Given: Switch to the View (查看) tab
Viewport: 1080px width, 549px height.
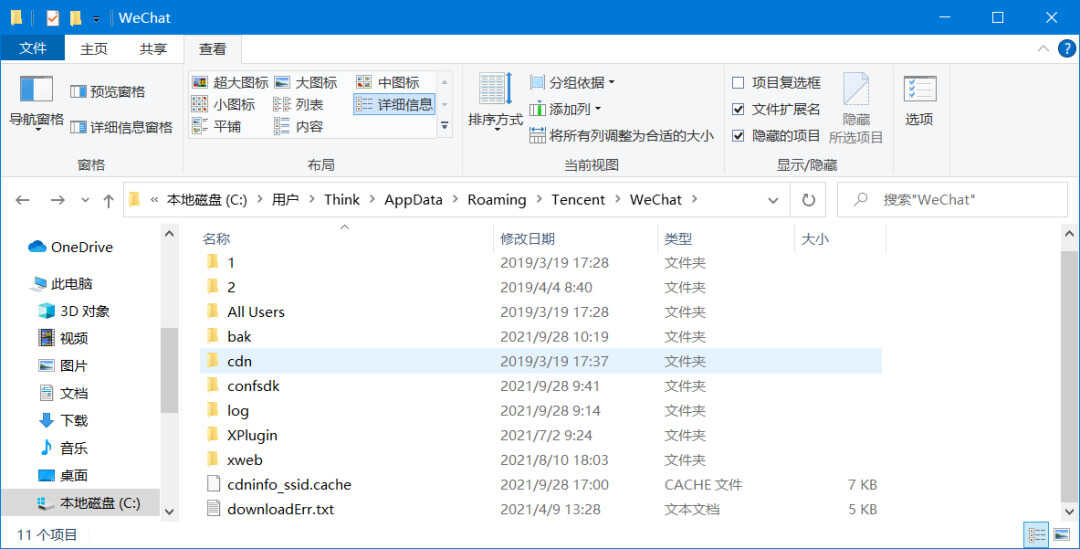Looking at the screenshot, I should coord(212,49).
